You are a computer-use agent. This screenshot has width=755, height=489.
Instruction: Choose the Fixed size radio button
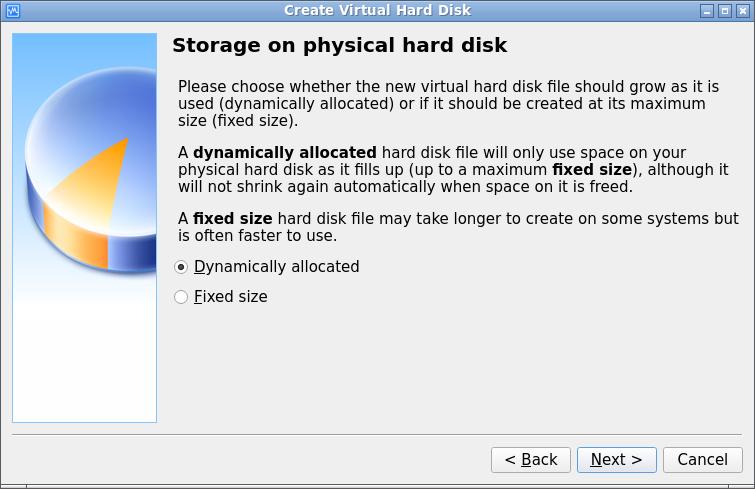click(181, 297)
